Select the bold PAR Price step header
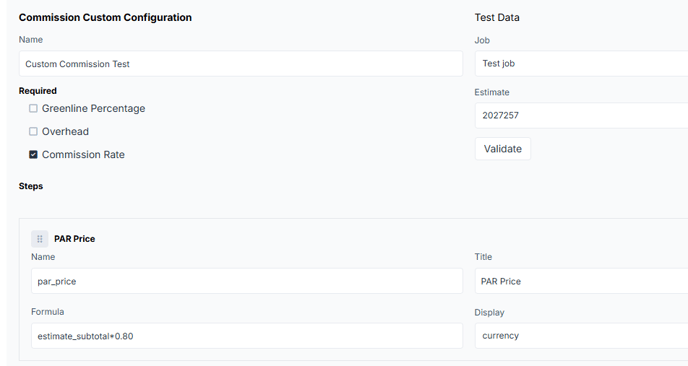 75,239
